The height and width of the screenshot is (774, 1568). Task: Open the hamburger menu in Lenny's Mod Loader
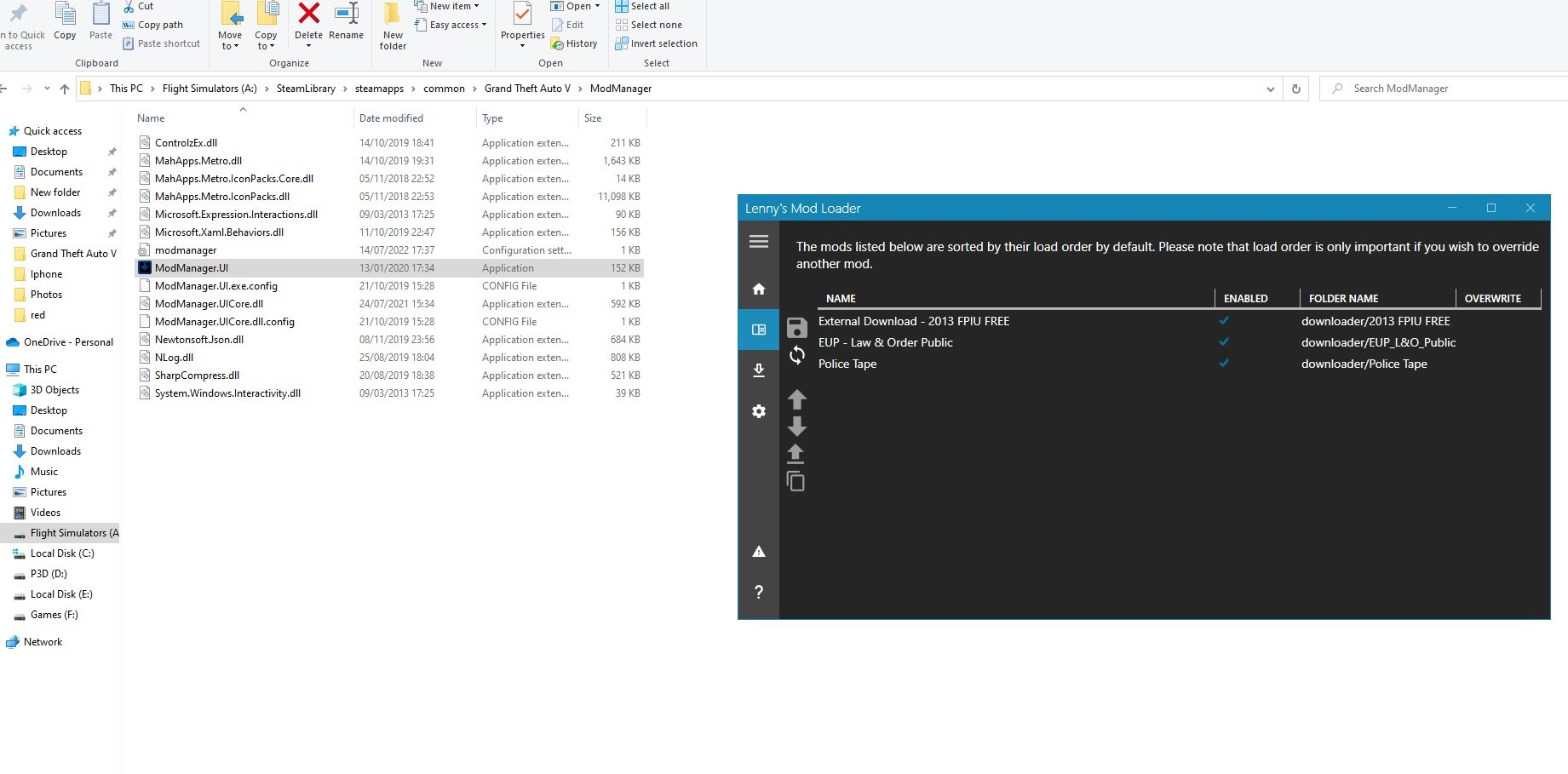pos(758,242)
